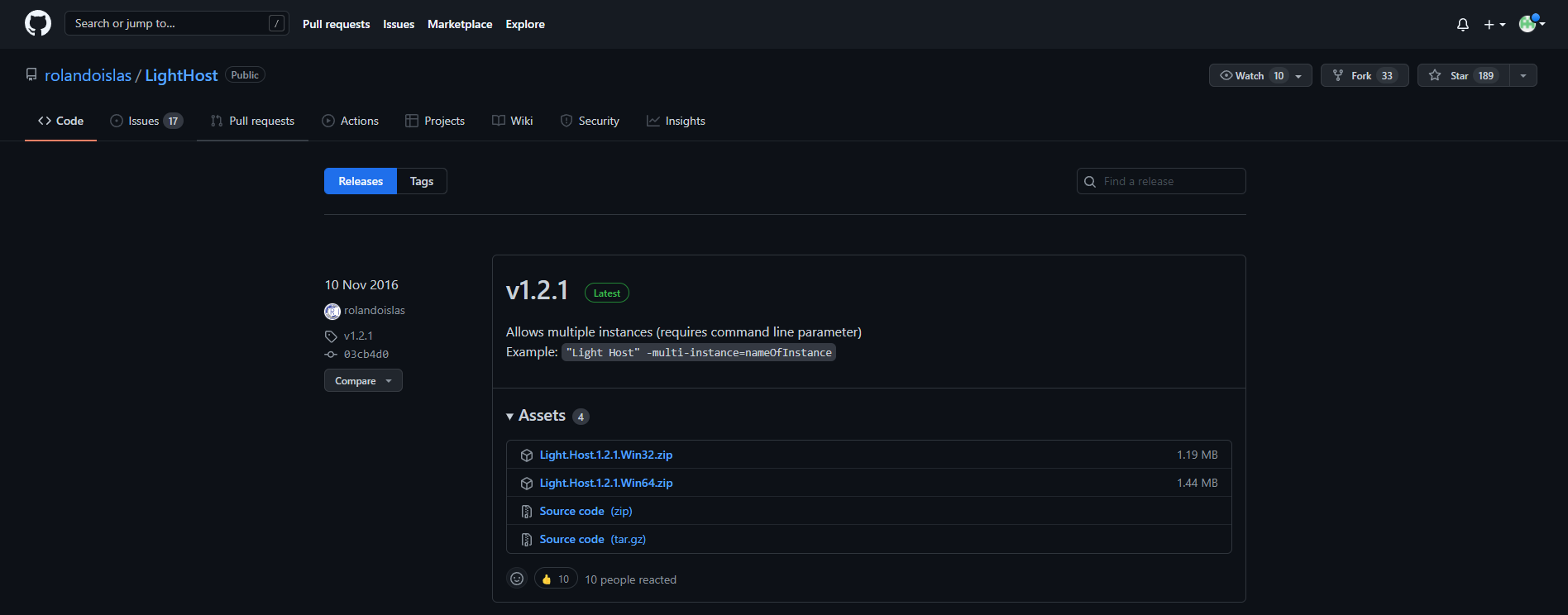Viewport: 1568px width, 615px height.
Task: Open the GitHub home logo
Action: click(38, 23)
